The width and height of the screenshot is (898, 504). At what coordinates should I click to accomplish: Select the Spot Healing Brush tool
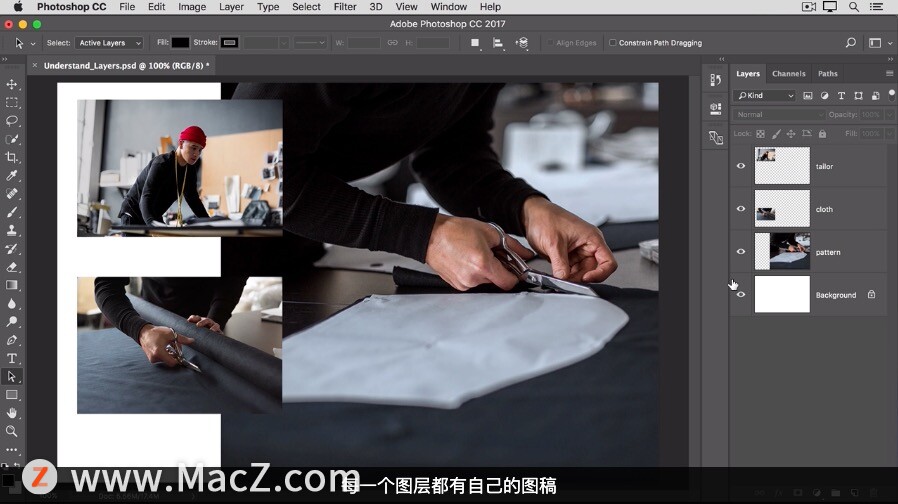(11, 194)
